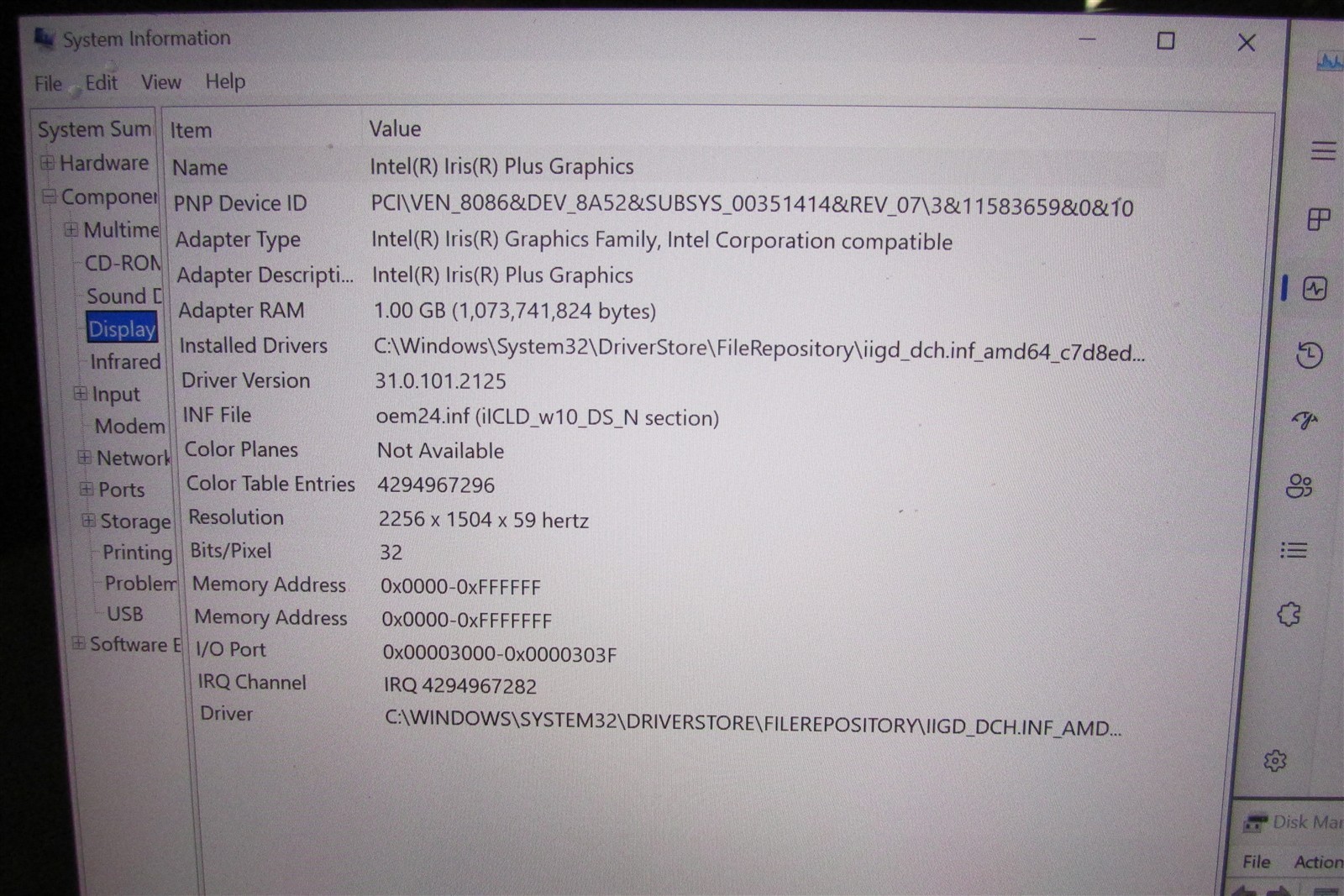Expand the Hardware Resources node
1344x896 pixels.
48,162
